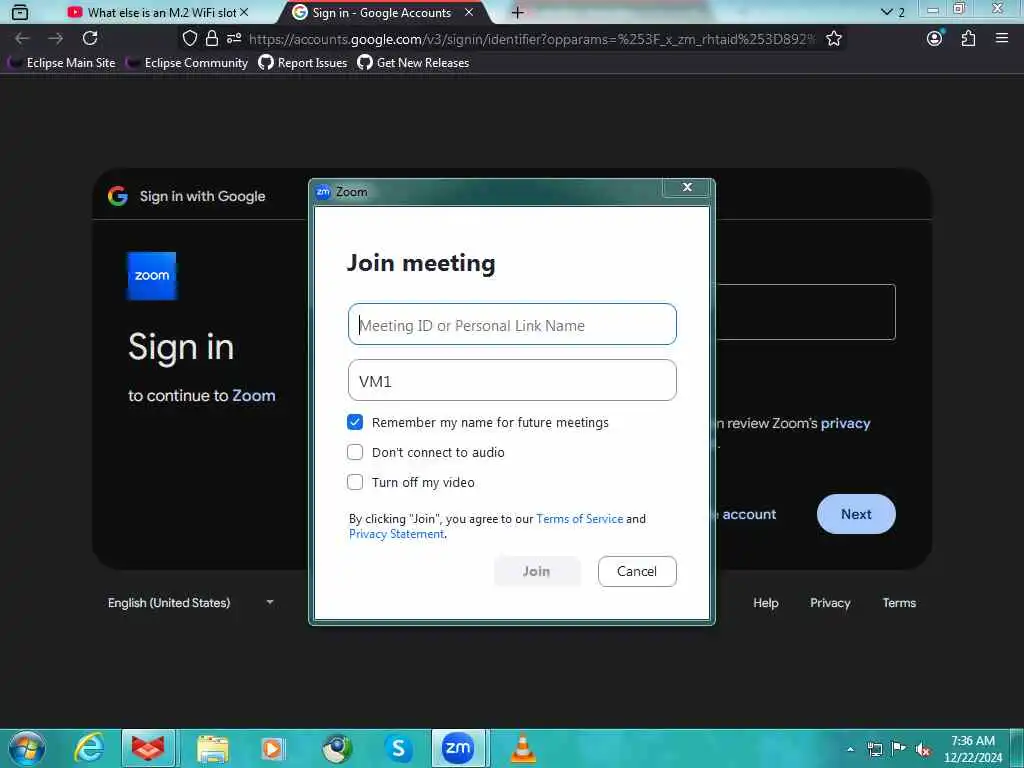This screenshot has height=768, width=1024.
Task: Open Windows Media Player from taskbar
Action: [273, 749]
